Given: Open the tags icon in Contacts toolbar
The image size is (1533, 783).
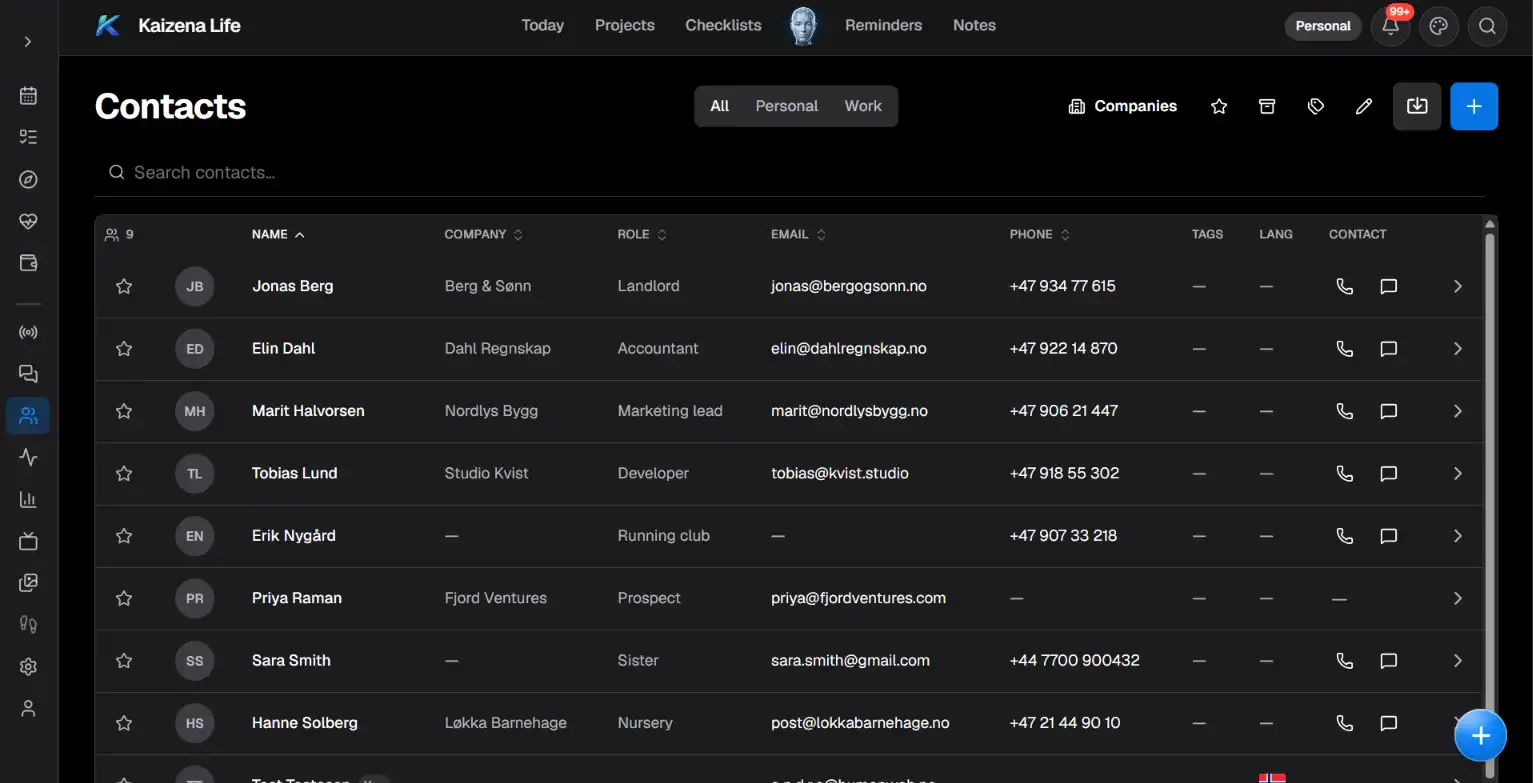Looking at the screenshot, I should point(1316,106).
